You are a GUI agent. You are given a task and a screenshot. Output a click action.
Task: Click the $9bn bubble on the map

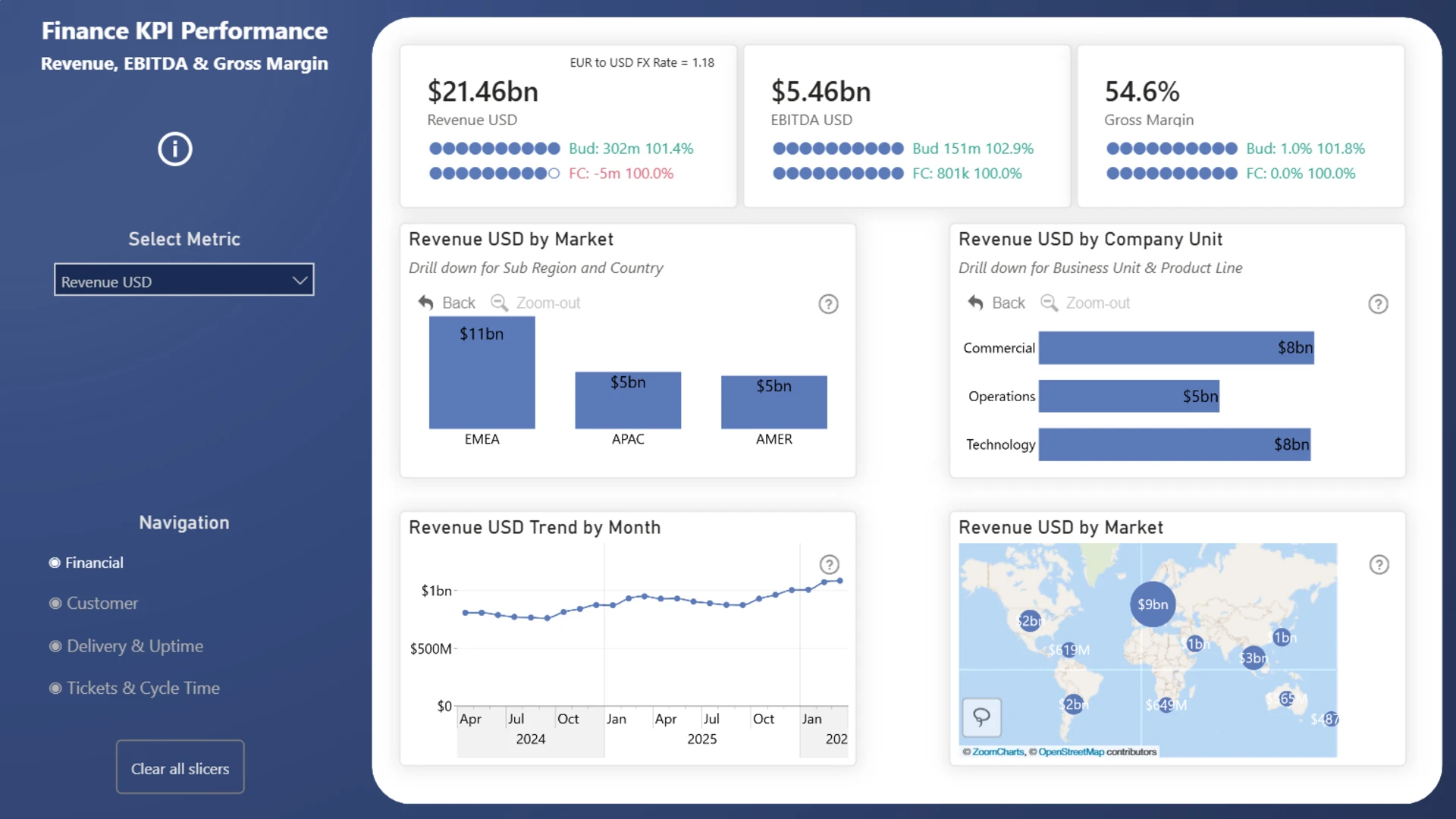pyautogui.click(x=1152, y=604)
